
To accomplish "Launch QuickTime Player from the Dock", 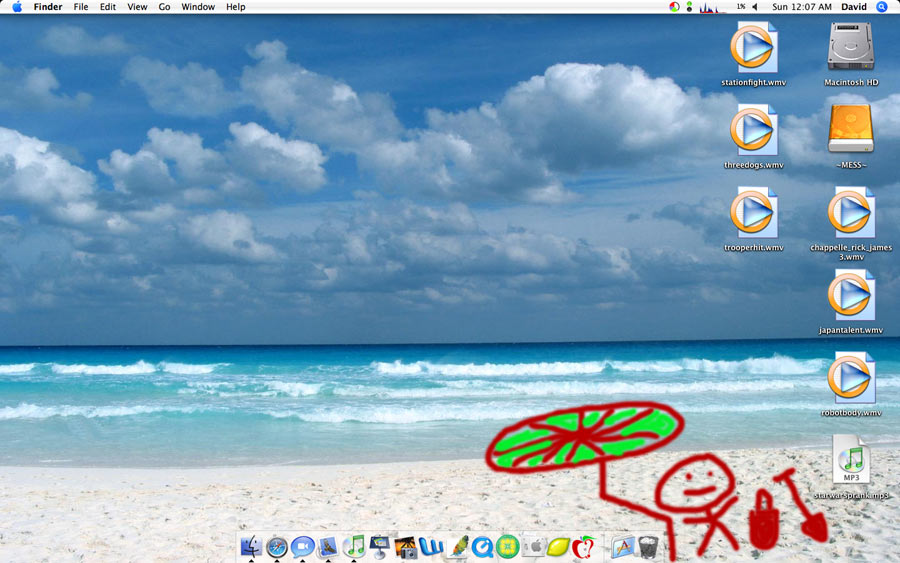I will coord(483,547).
